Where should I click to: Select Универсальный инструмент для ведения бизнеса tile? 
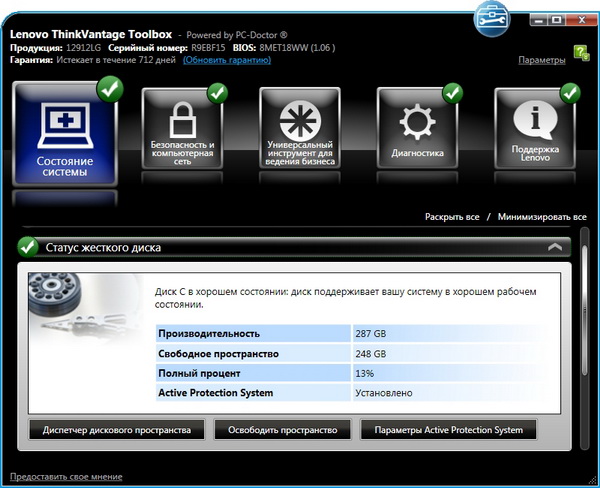click(x=299, y=128)
